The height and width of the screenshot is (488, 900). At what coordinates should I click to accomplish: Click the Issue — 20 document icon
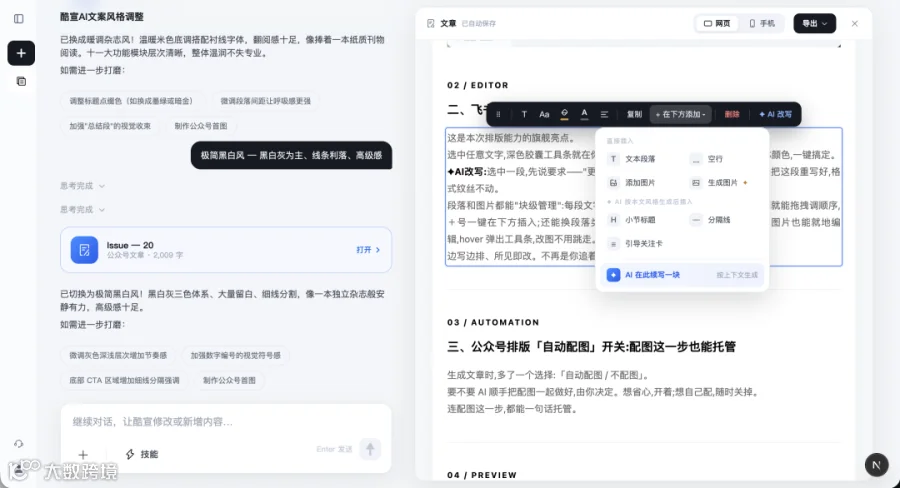[84, 250]
